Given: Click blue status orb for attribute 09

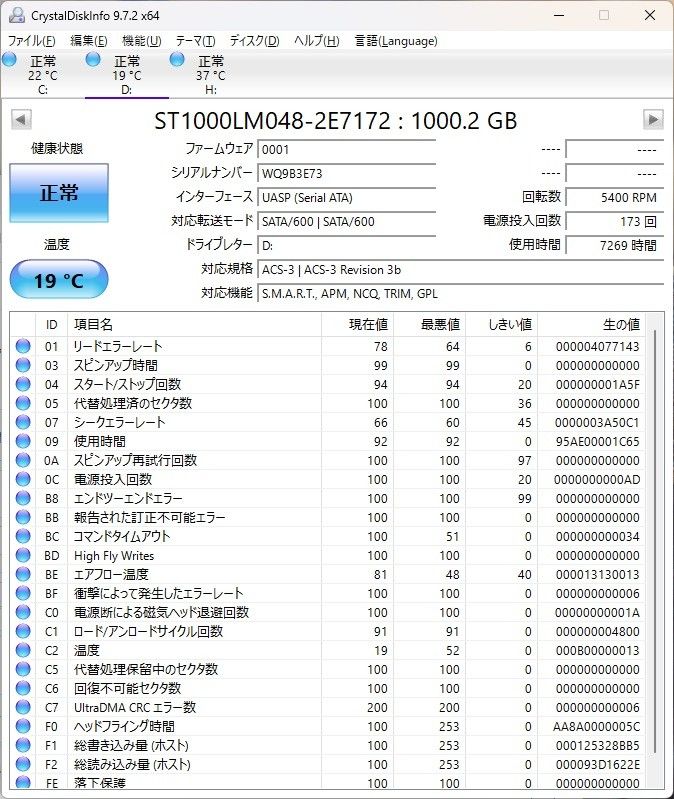Looking at the screenshot, I should click(23, 441).
